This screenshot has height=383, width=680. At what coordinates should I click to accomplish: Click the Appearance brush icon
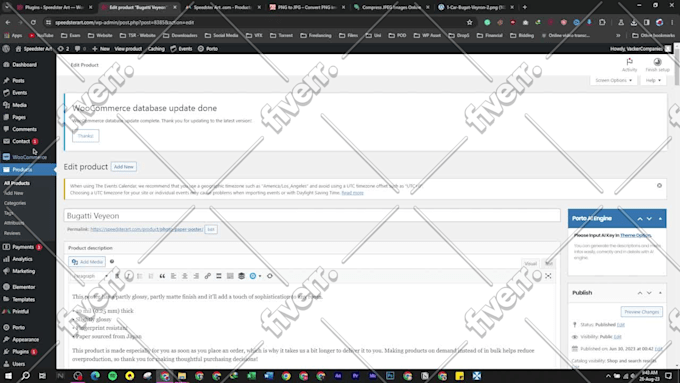[6, 340]
